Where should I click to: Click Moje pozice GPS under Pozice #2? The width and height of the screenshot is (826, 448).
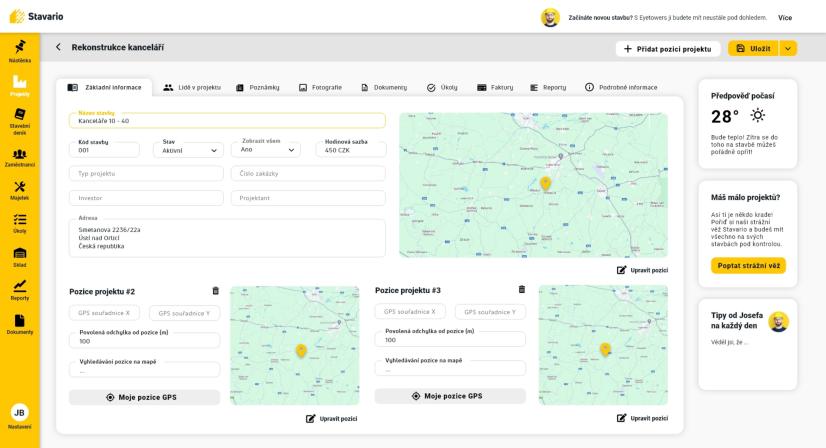tap(144, 397)
